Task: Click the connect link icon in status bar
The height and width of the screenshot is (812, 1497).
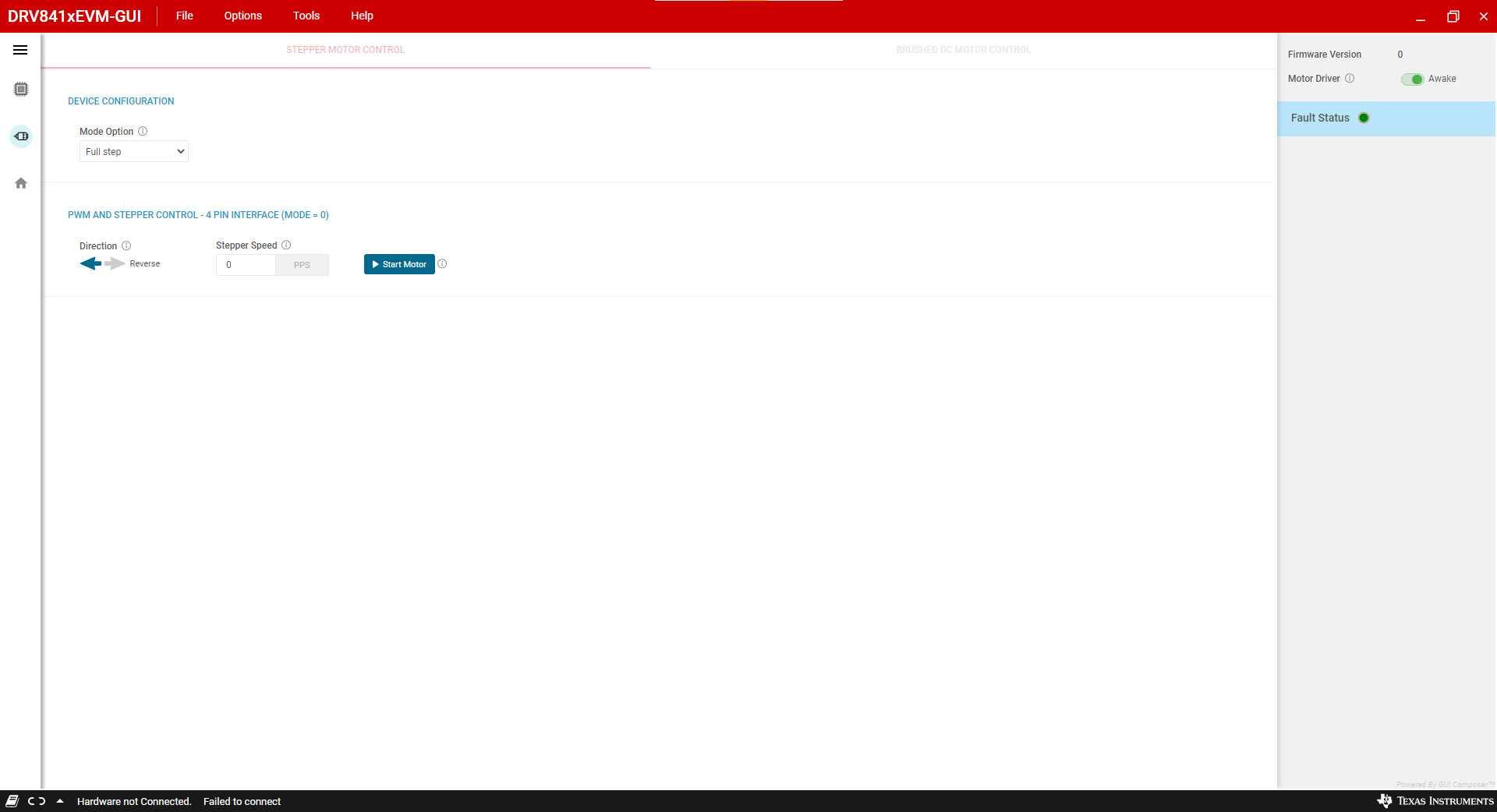Action: click(37, 801)
